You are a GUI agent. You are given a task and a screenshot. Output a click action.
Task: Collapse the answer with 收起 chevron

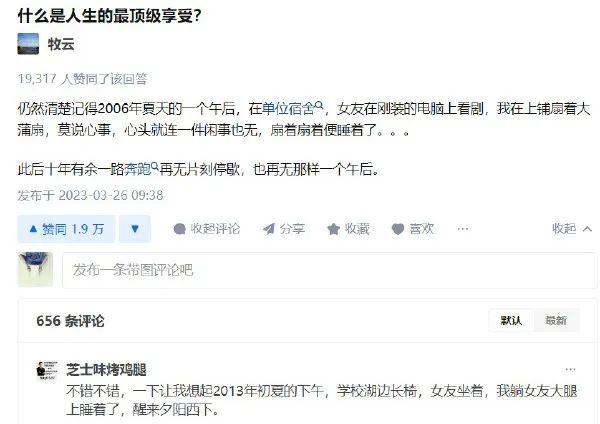point(572,229)
